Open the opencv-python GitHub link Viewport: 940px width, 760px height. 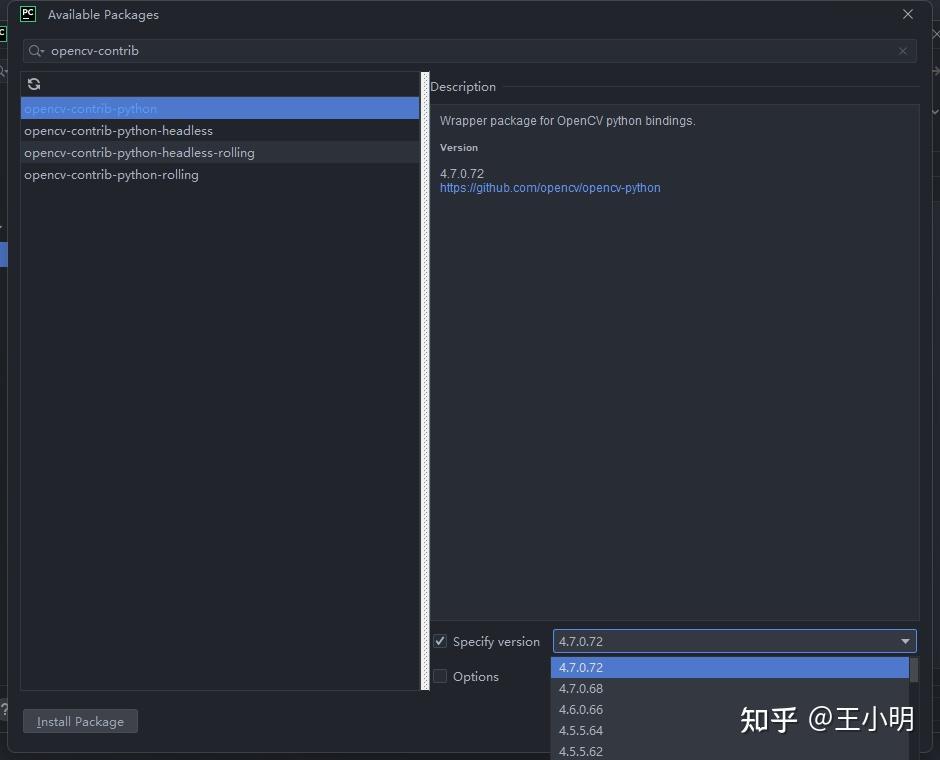tap(550, 187)
